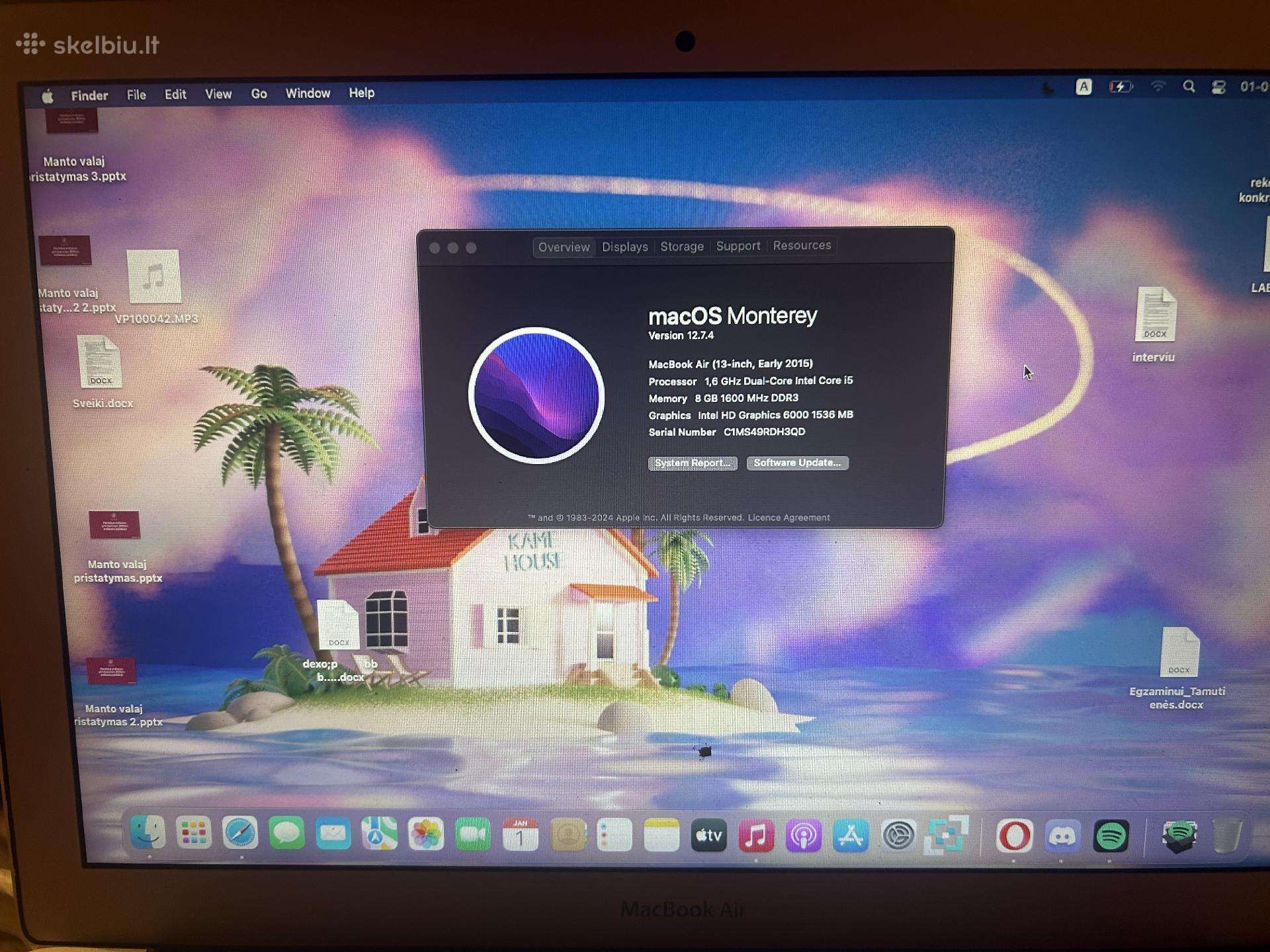The image size is (1270, 952).
Task: Open Spotify app in the Dock
Action: click(x=1111, y=838)
